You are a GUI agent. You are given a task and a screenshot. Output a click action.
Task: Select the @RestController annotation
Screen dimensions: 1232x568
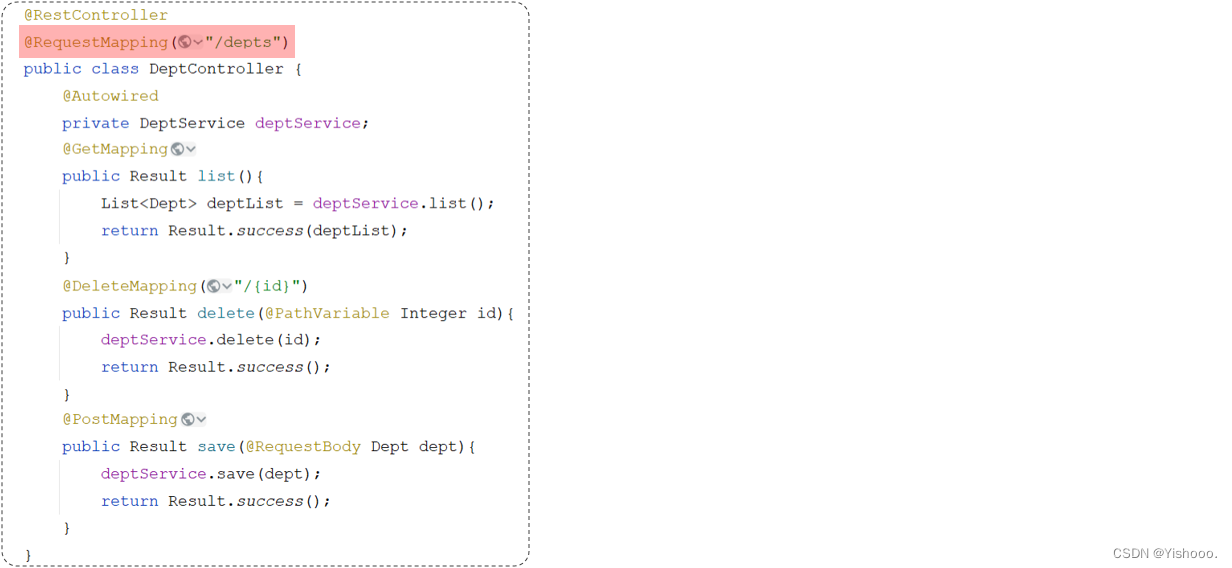tap(96, 16)
